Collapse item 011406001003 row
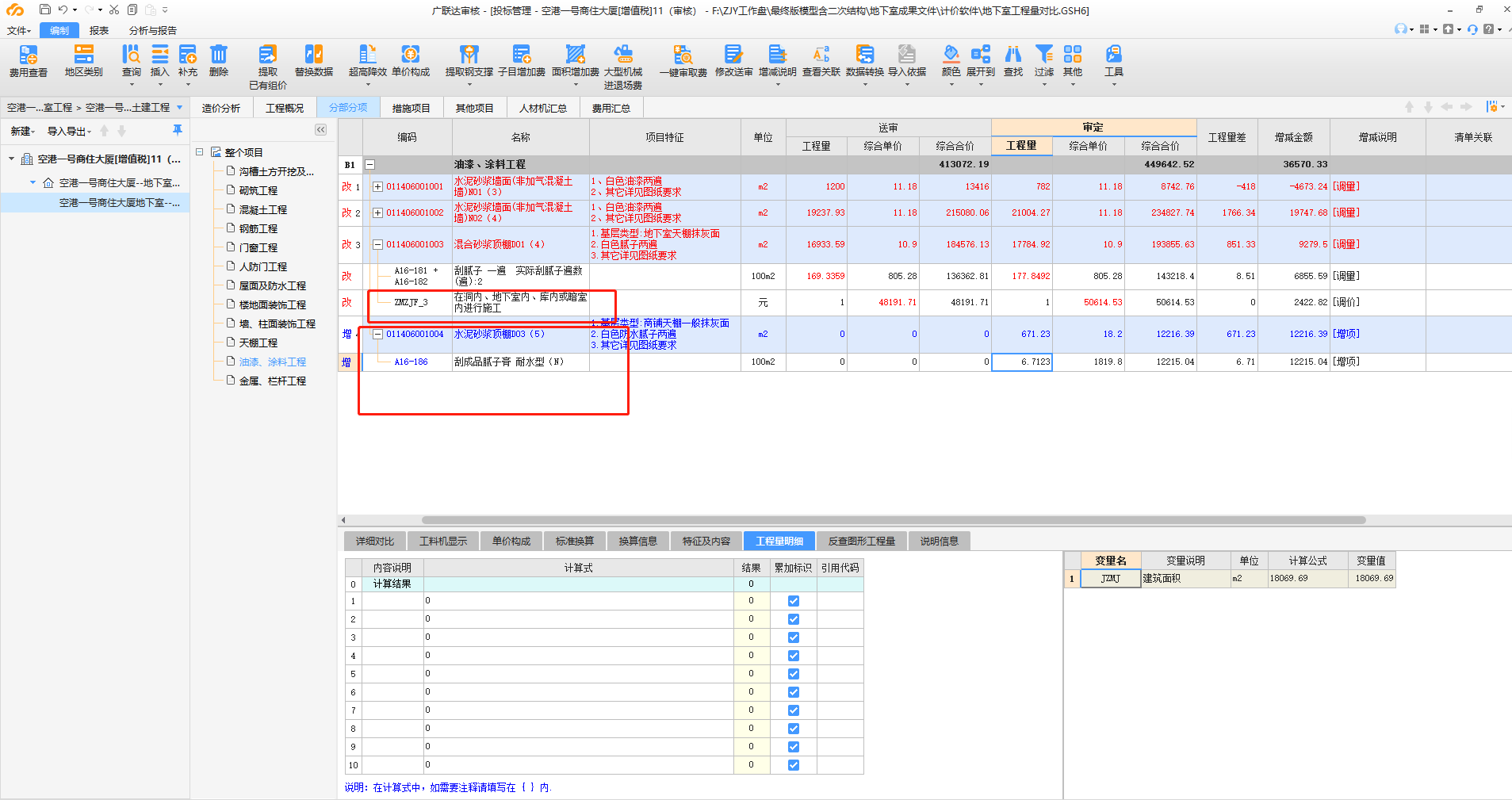Image resolution: width=1512 pixels, height=800 pixels. click(x=378, y=245)
